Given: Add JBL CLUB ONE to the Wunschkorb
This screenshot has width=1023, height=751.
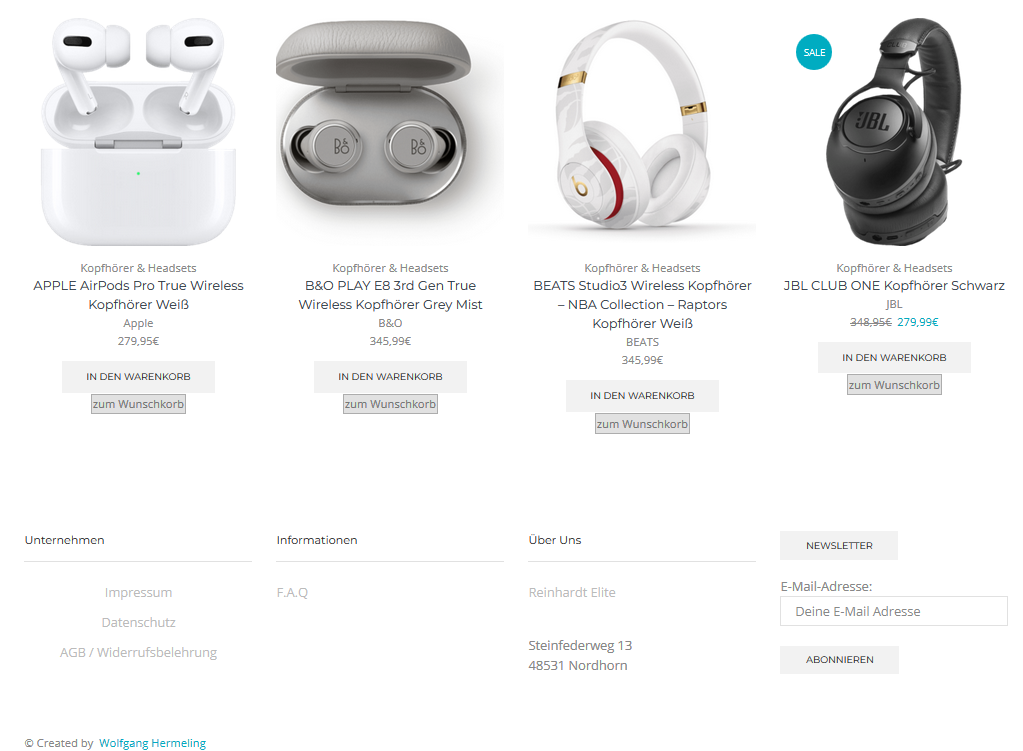Looking at the screenshot, I should 894,385.
